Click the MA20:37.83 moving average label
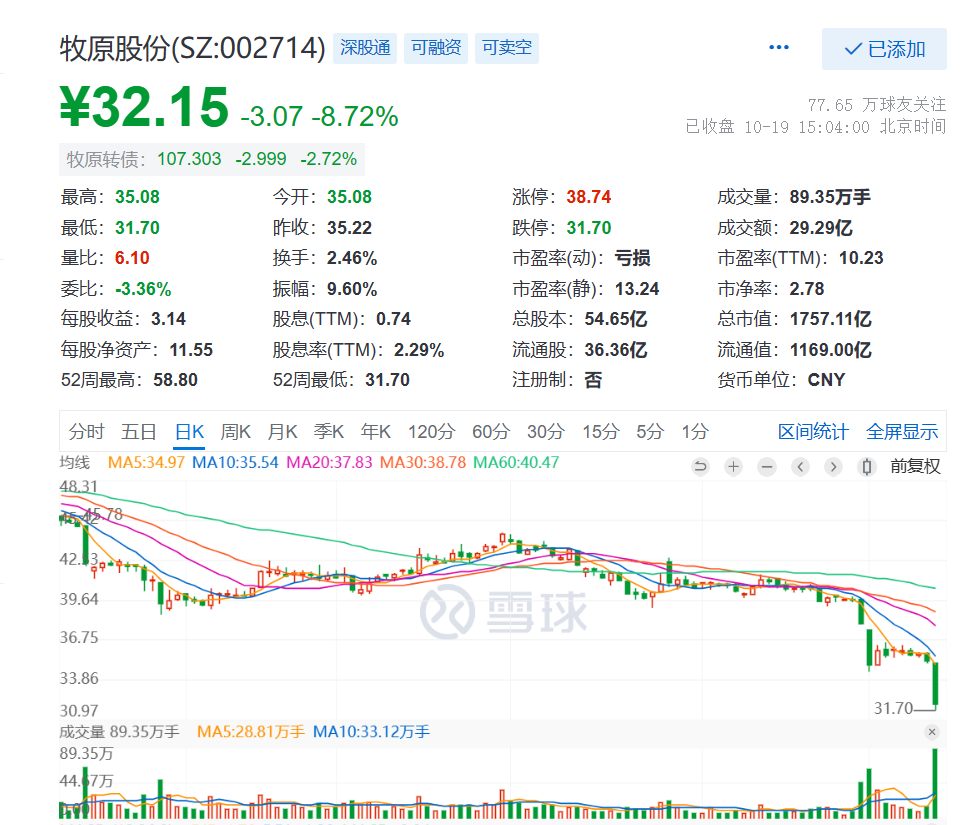The height and width of the screenshot is (825, 970). [329, 463]
